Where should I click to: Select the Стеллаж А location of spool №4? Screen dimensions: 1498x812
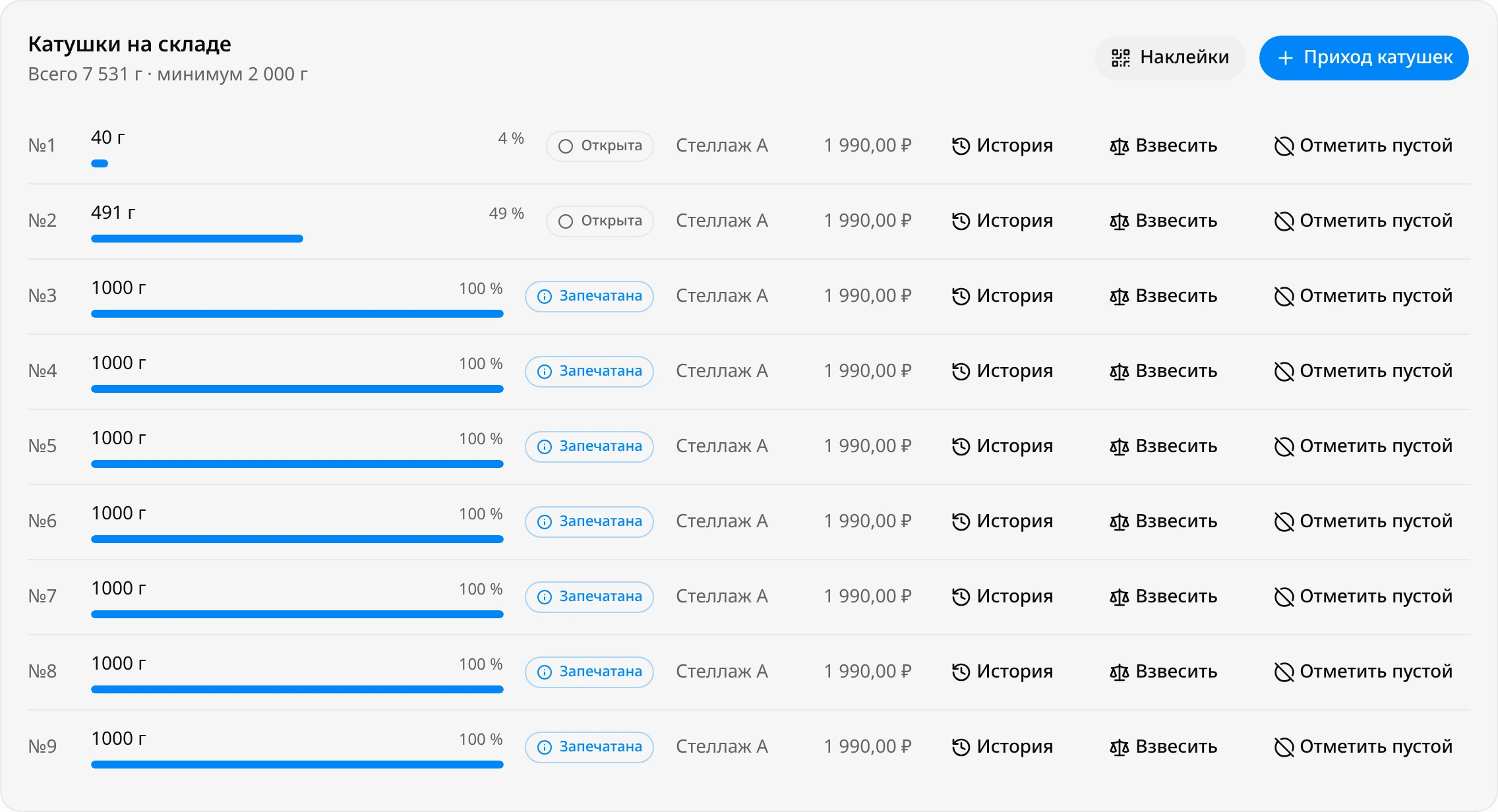(722, 371)
